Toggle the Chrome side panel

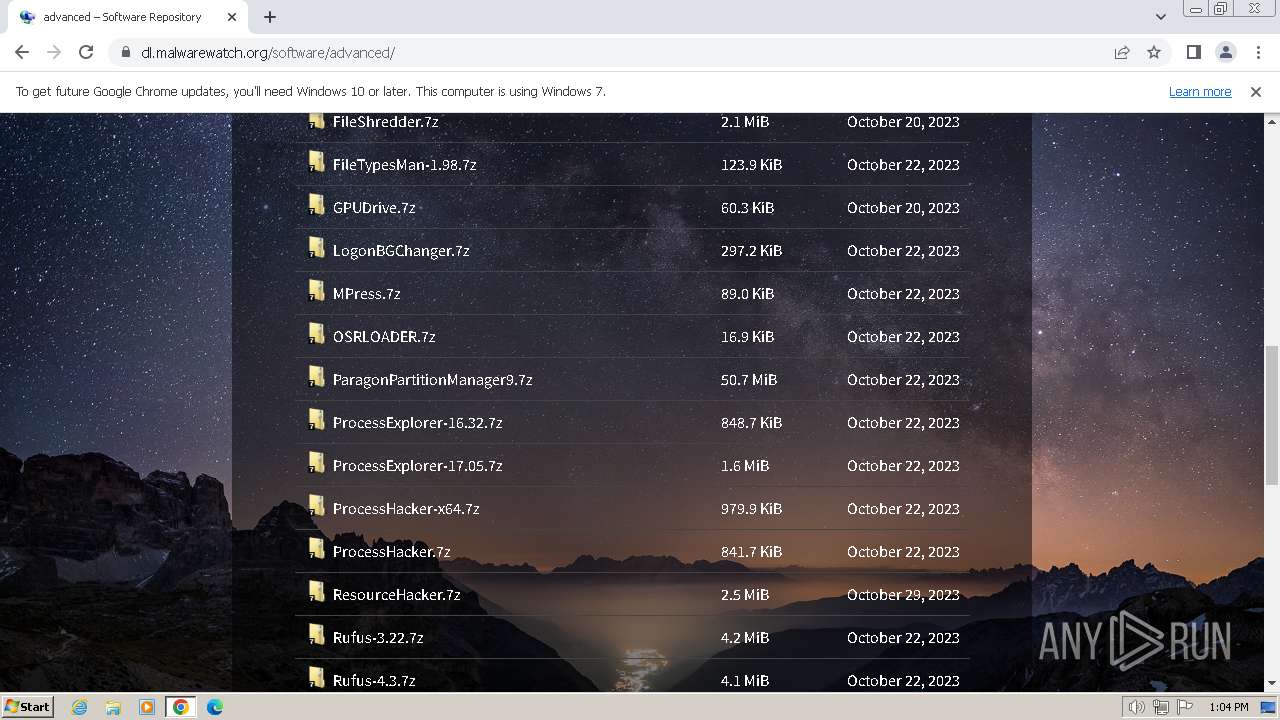pyautogui.click(x=1193, y=52)
